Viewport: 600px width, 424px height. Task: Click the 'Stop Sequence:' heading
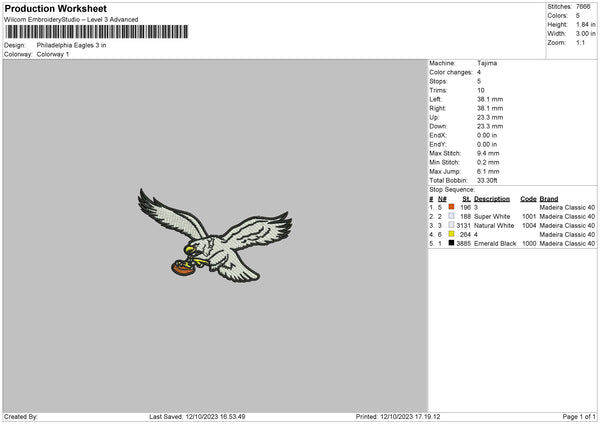[x=452, y=189]
